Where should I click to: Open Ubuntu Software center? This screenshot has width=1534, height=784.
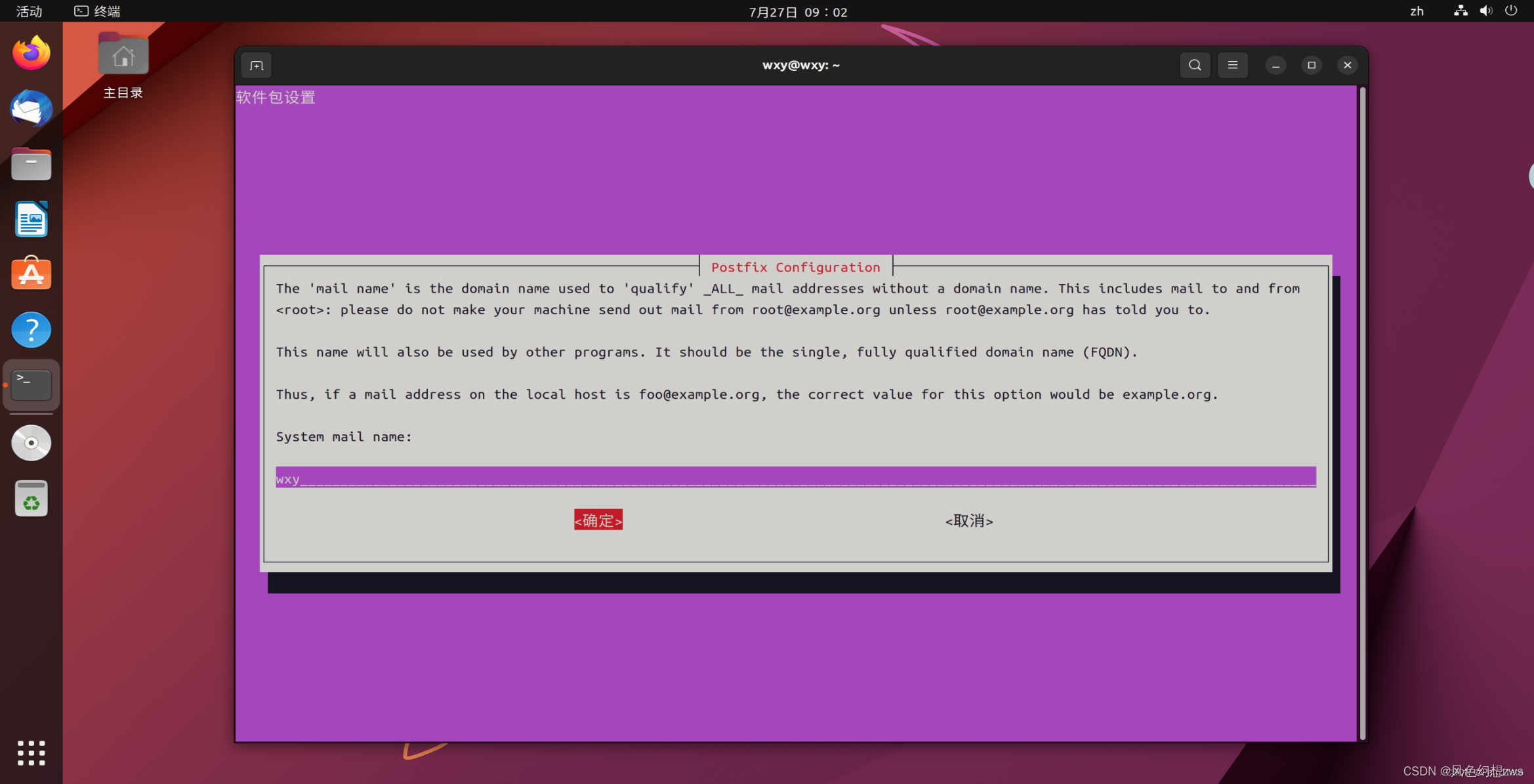click(31, 274)
